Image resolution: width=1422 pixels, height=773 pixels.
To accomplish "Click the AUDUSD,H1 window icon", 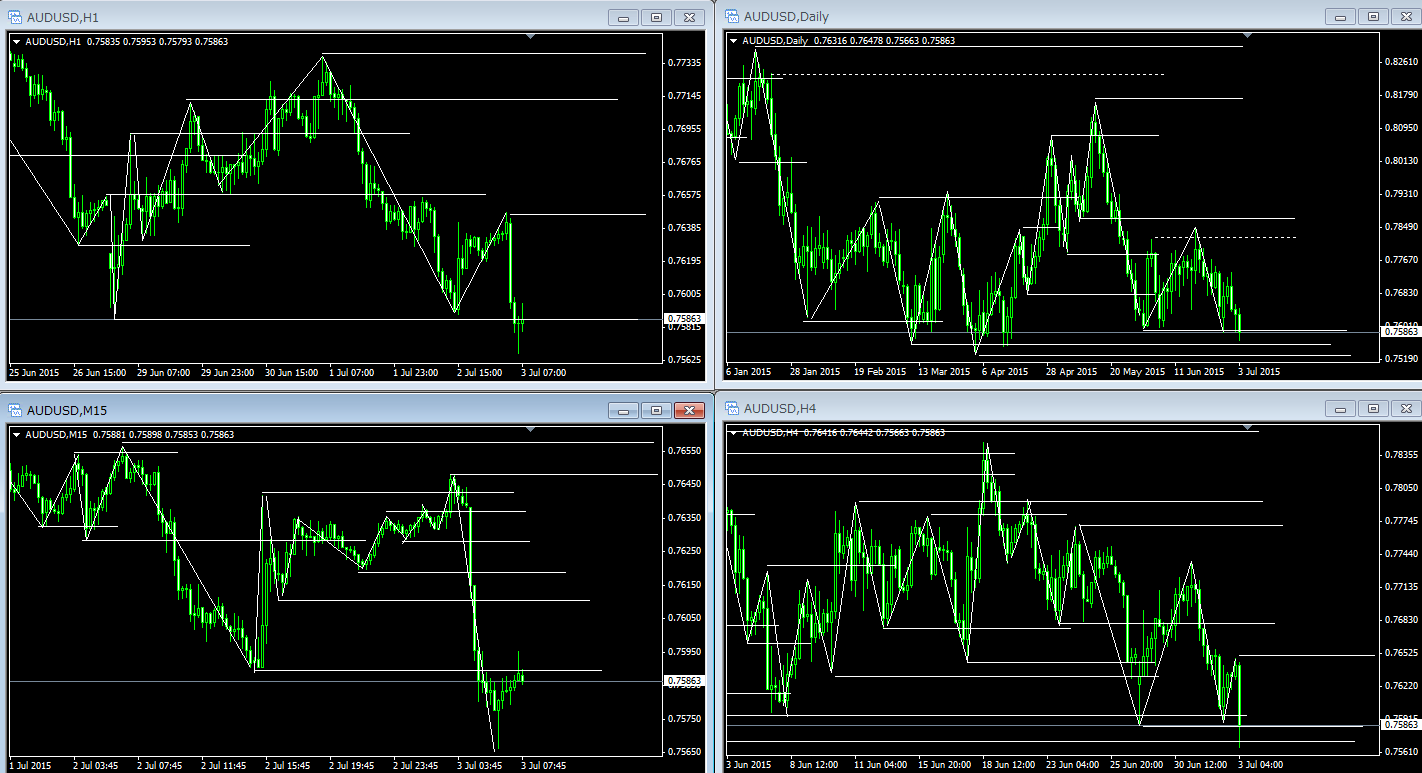I will (x=15, y=18).
